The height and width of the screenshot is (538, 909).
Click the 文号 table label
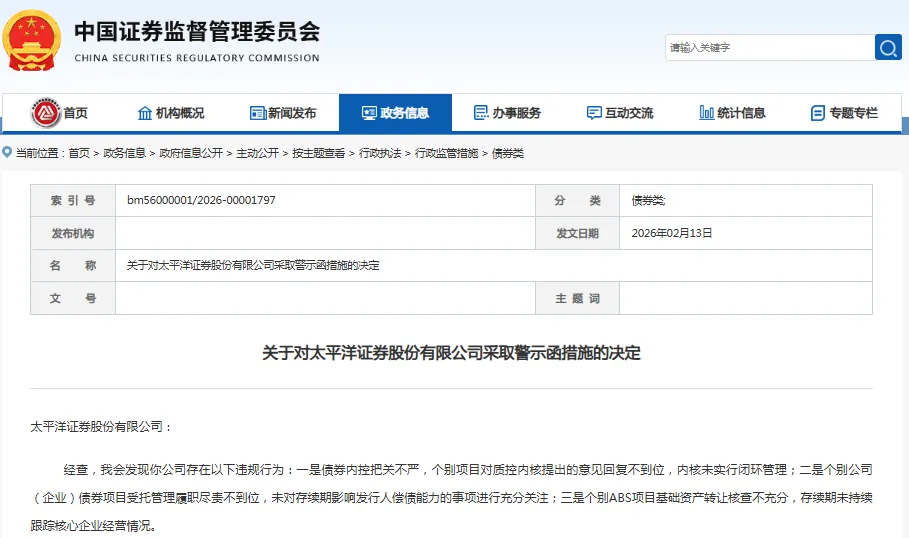72,298
